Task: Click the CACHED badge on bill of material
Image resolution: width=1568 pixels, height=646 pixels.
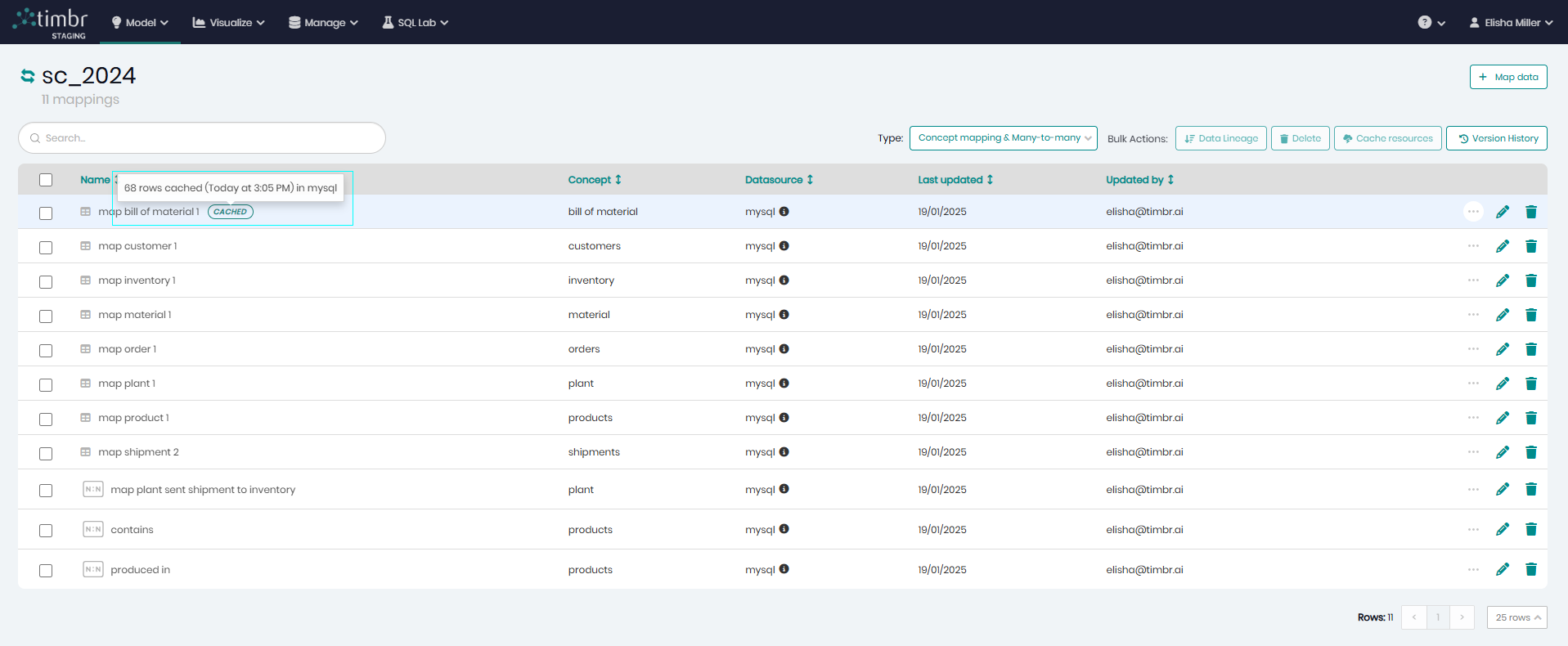Action: (x=231, y=212)
